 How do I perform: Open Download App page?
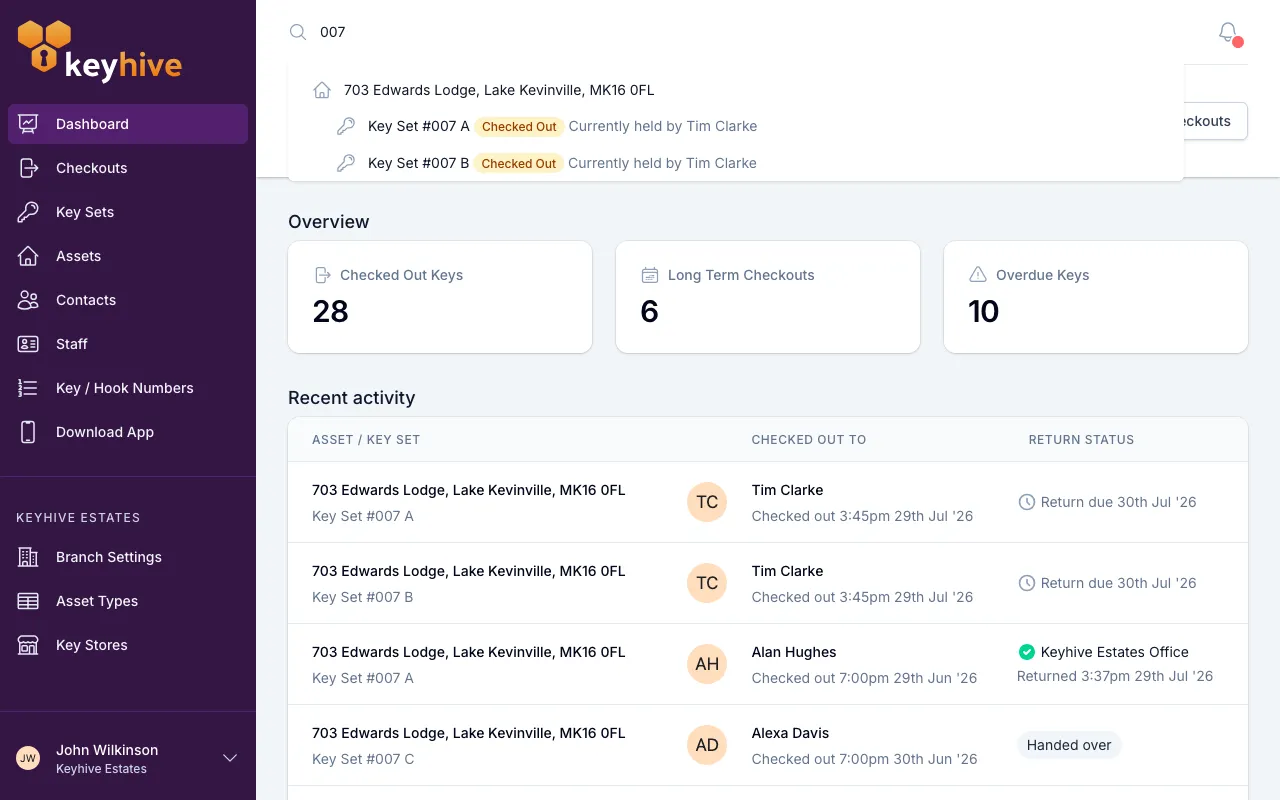coord(128,432)
